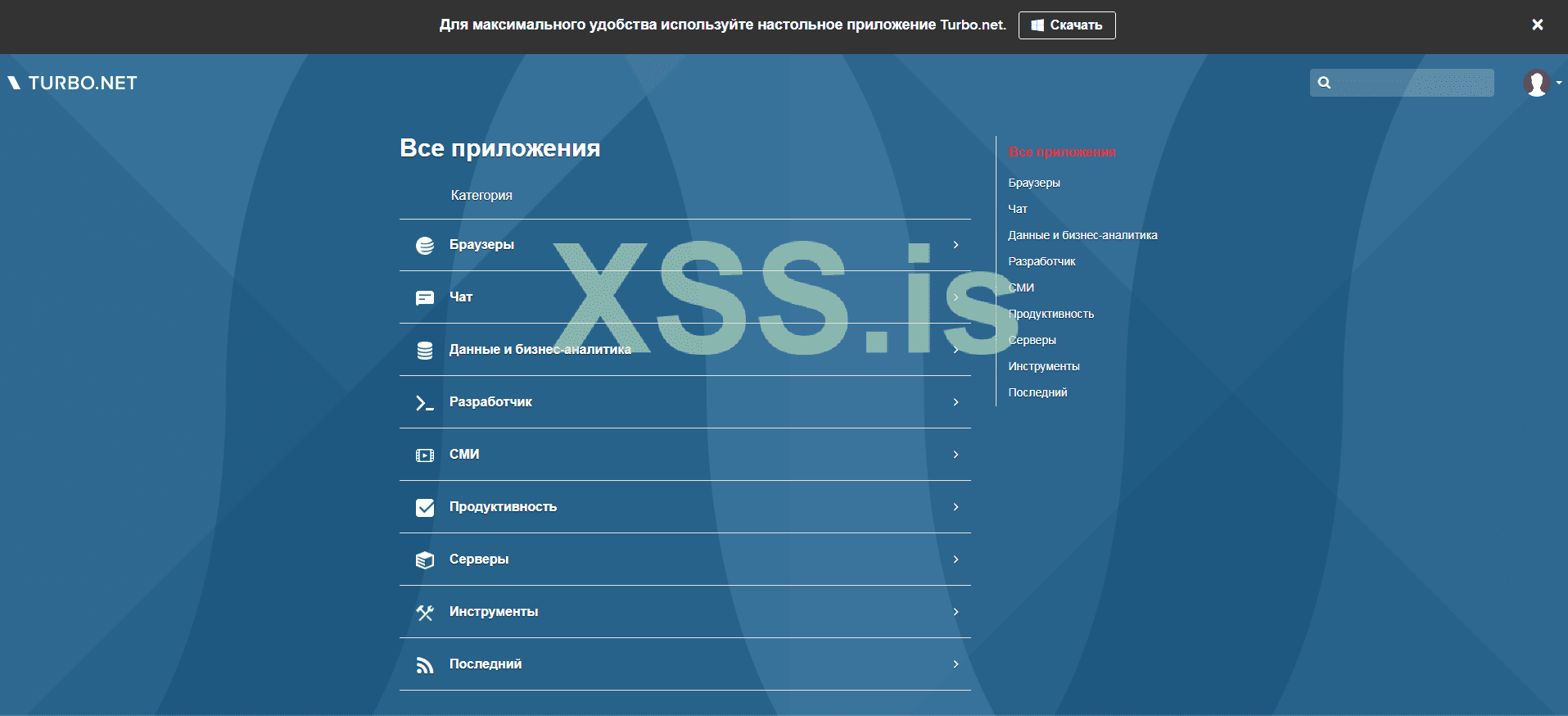The height and width of the screenshot is (716, 1568).
Task: Click the terminal prompt icon for Разработчик
Action: [x=425, y=402]
